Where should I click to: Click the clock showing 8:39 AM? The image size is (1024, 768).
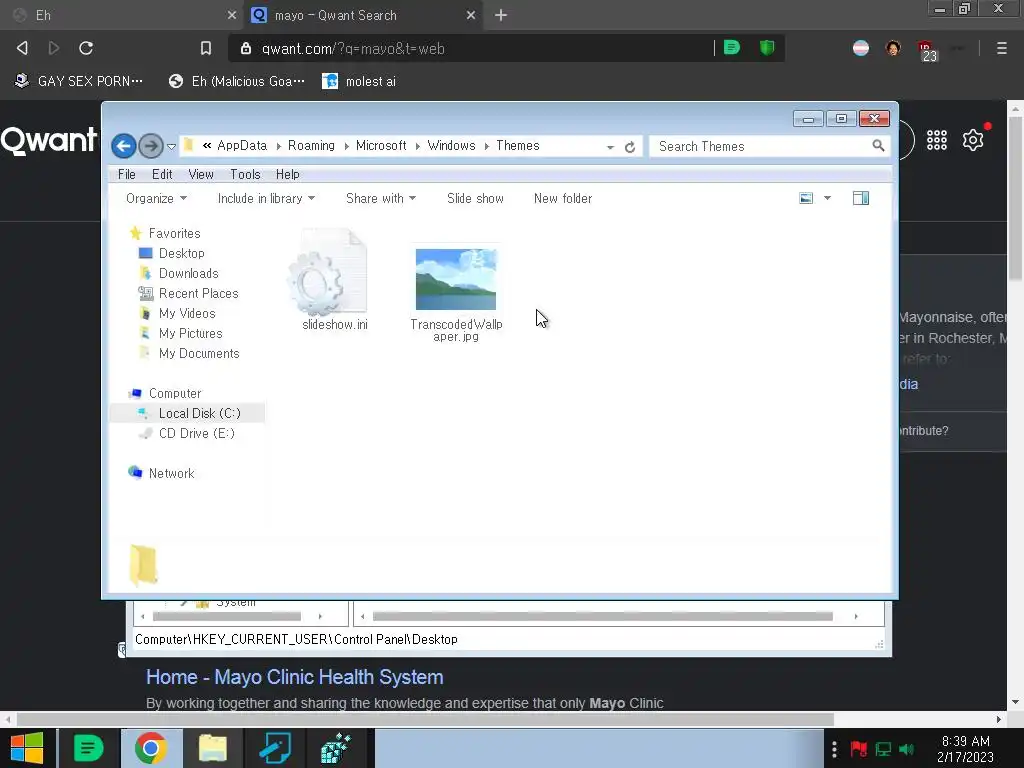(965, 741)
